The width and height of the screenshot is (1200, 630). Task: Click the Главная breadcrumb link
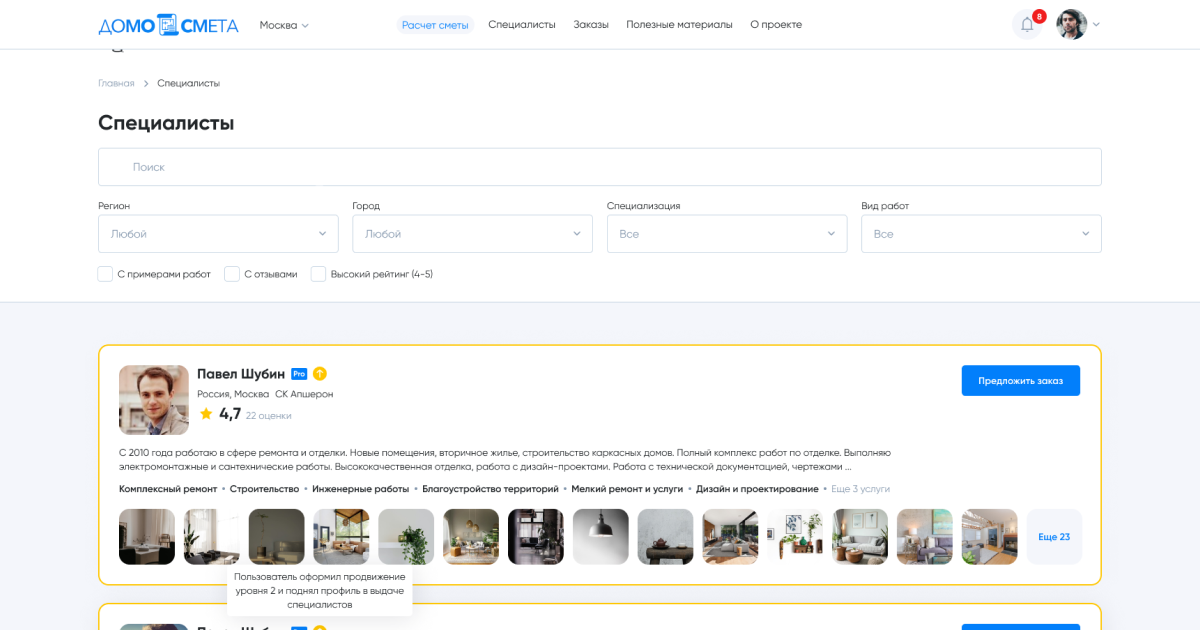[x=116, y=83]
